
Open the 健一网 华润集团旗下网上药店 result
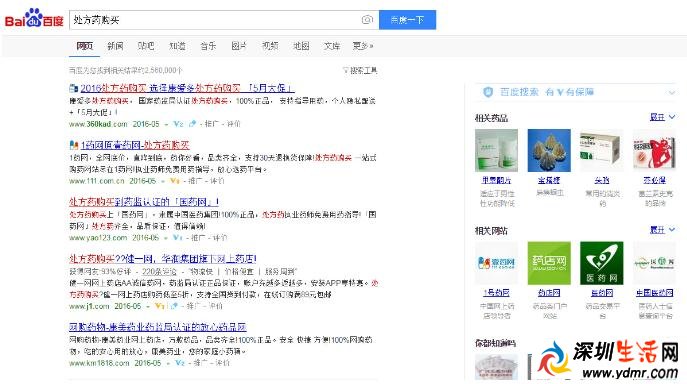163,259
